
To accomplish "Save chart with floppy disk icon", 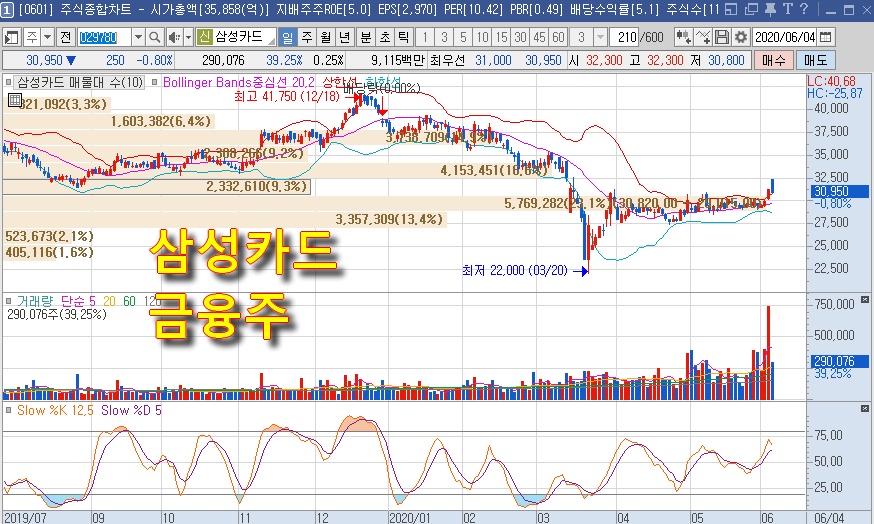I will pos(721,37).
